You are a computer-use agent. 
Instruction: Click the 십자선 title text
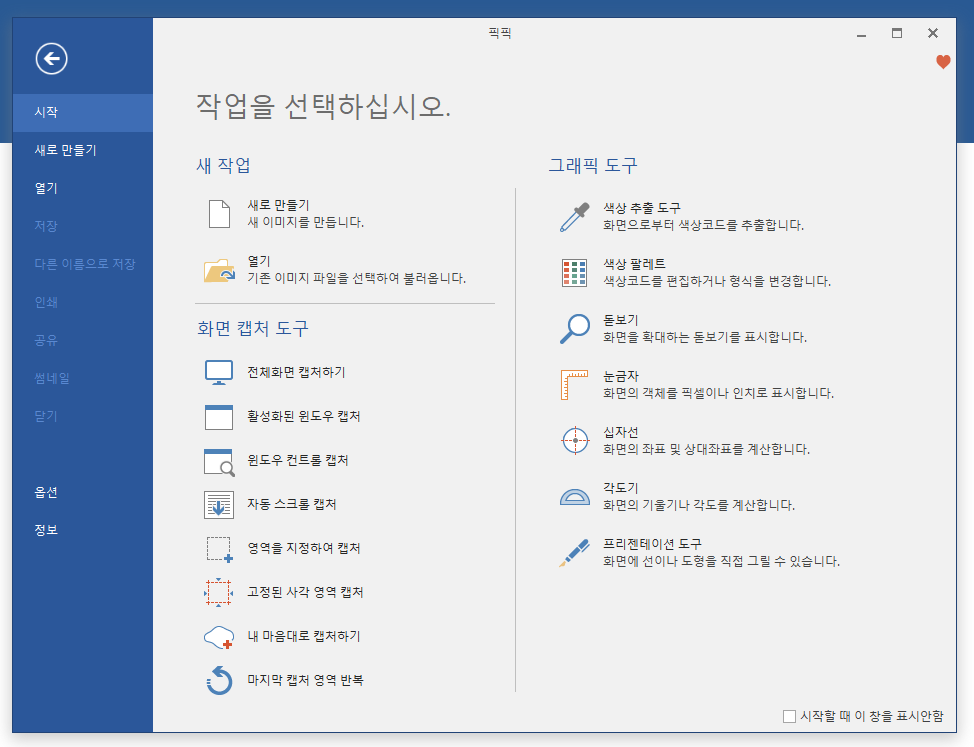pyautogui.click(x=621, y=432)
